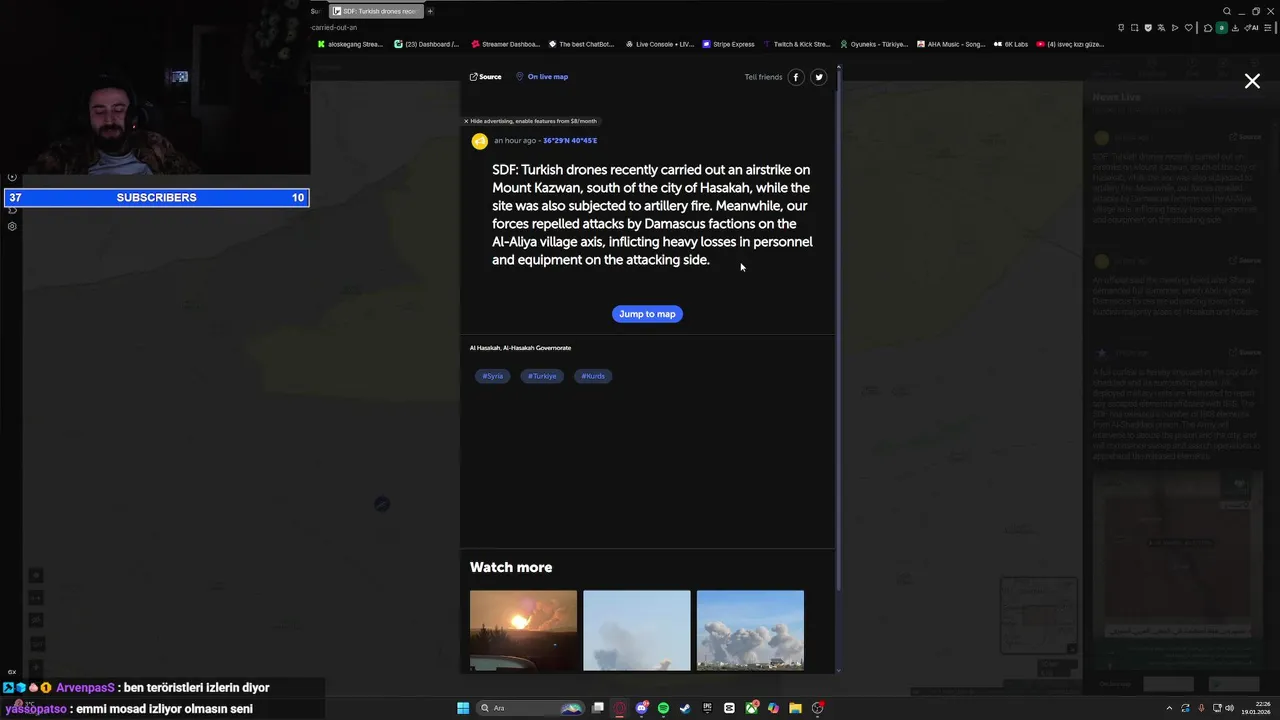Select the #Turkiye tag
This screenshot has height=720, width=1280.
[542, 376]
